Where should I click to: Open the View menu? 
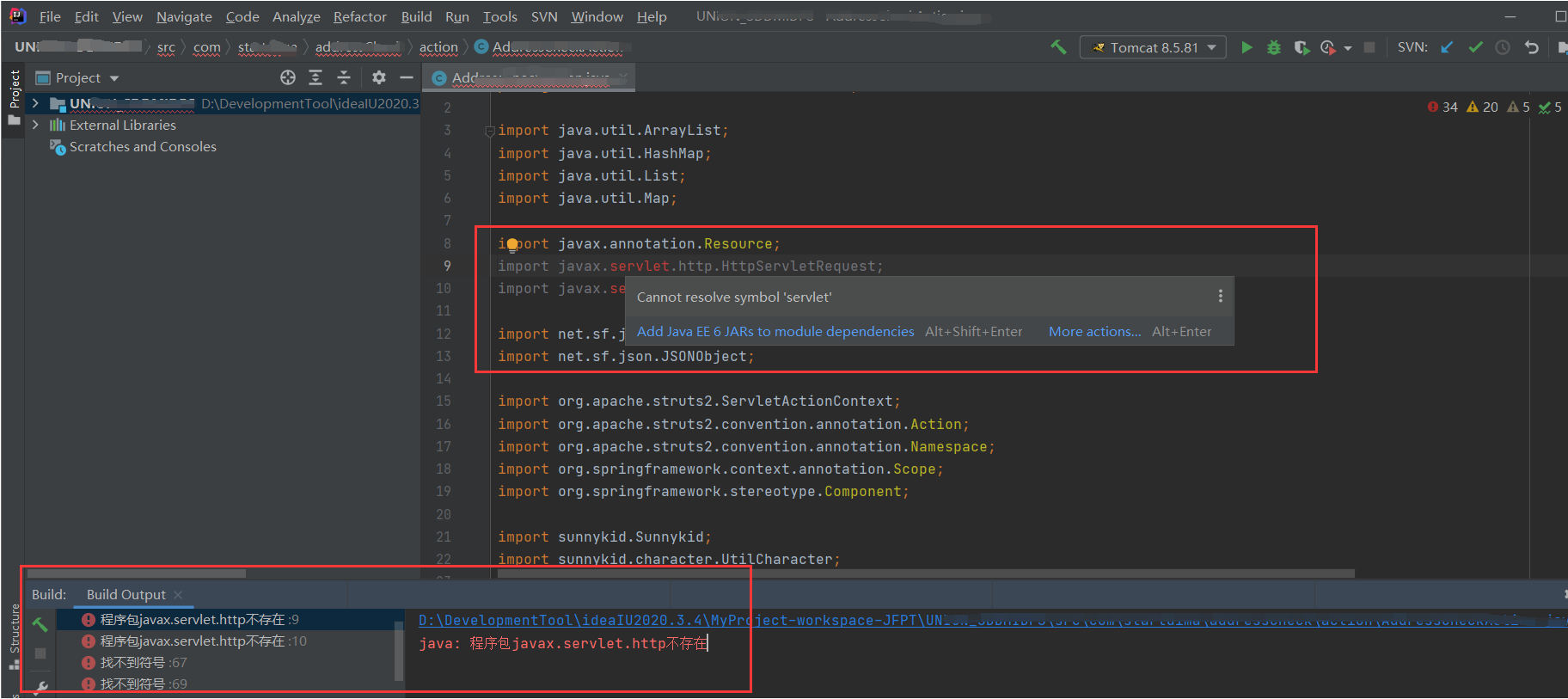127,16
